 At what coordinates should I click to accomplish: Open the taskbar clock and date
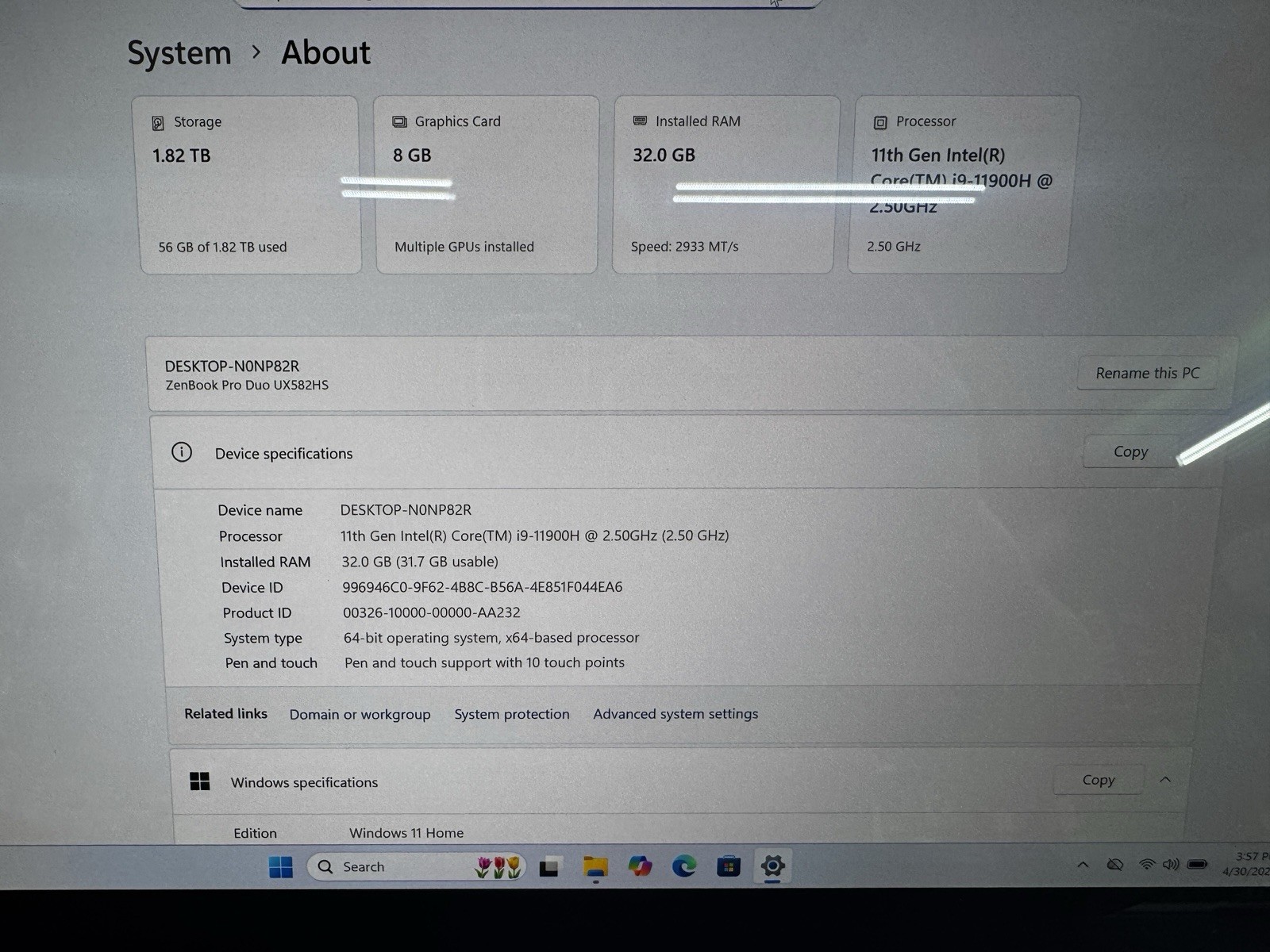[1247, 863]
